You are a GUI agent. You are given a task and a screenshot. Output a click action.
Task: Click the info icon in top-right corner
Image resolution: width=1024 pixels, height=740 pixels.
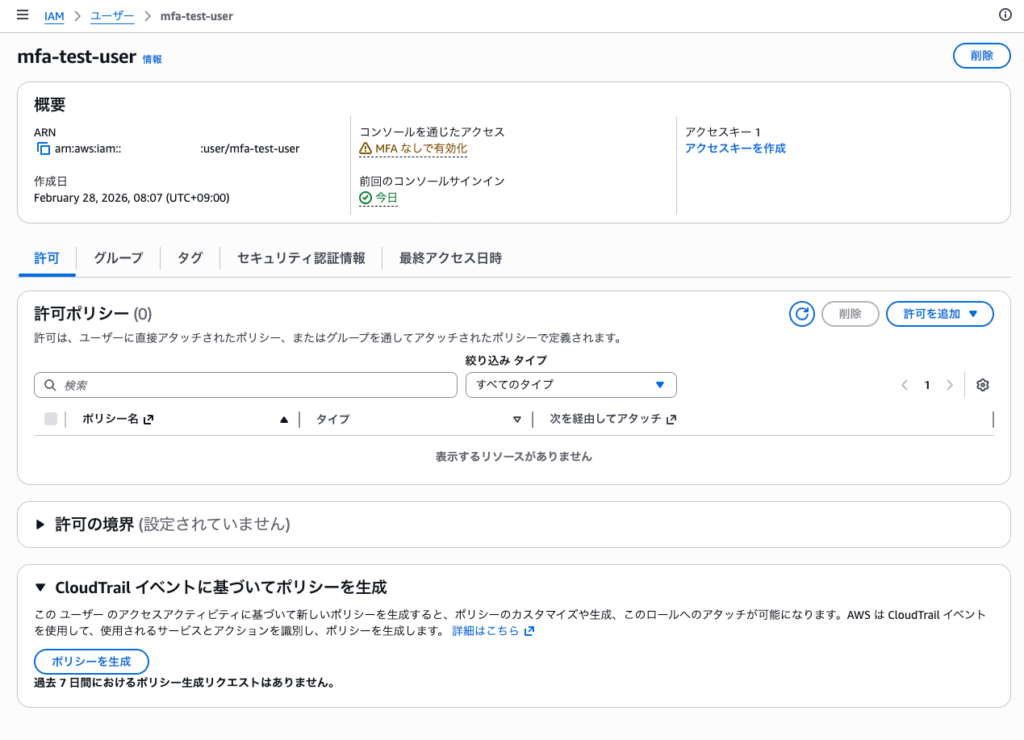[x=1005, y=15]
